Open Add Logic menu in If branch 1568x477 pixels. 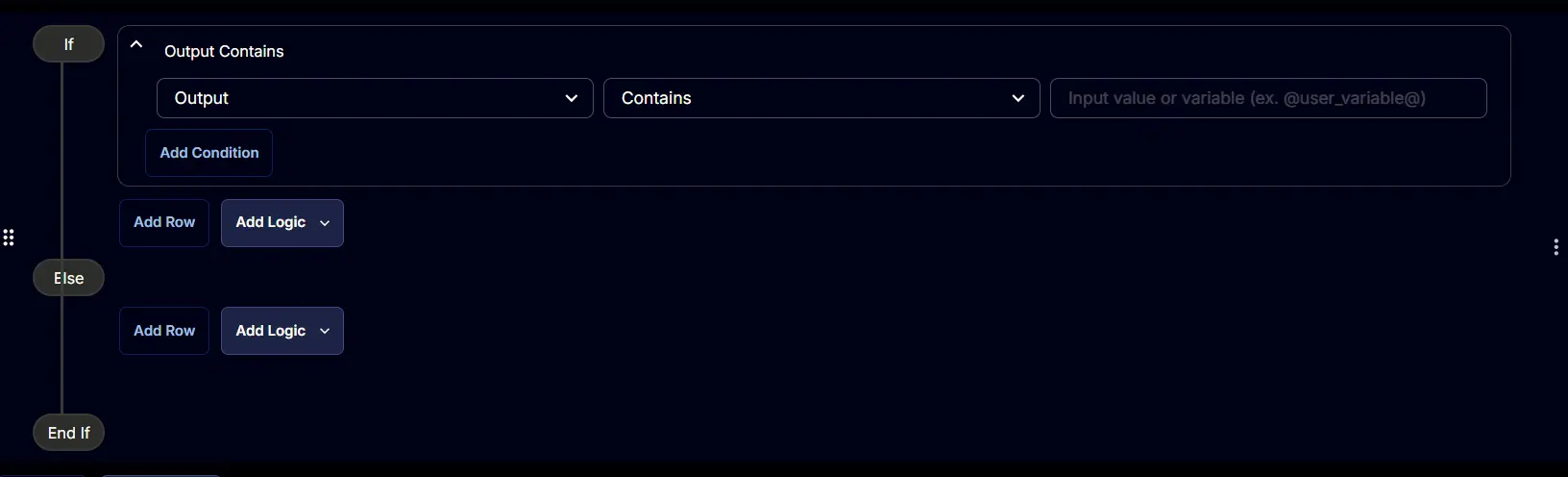tap(282, 223)
